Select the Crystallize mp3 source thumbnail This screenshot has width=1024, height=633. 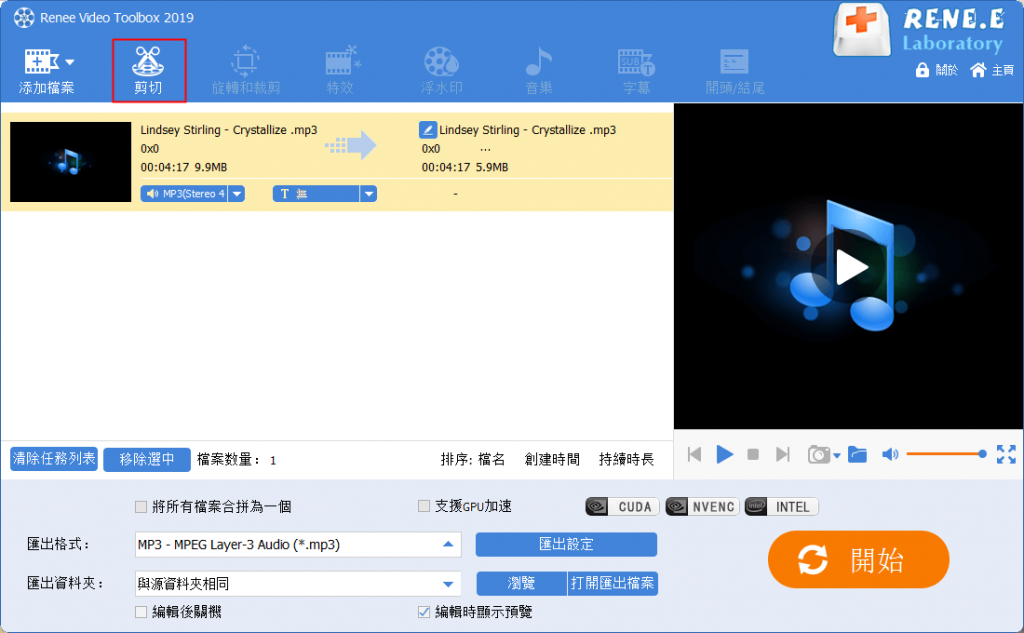[71, 162]
